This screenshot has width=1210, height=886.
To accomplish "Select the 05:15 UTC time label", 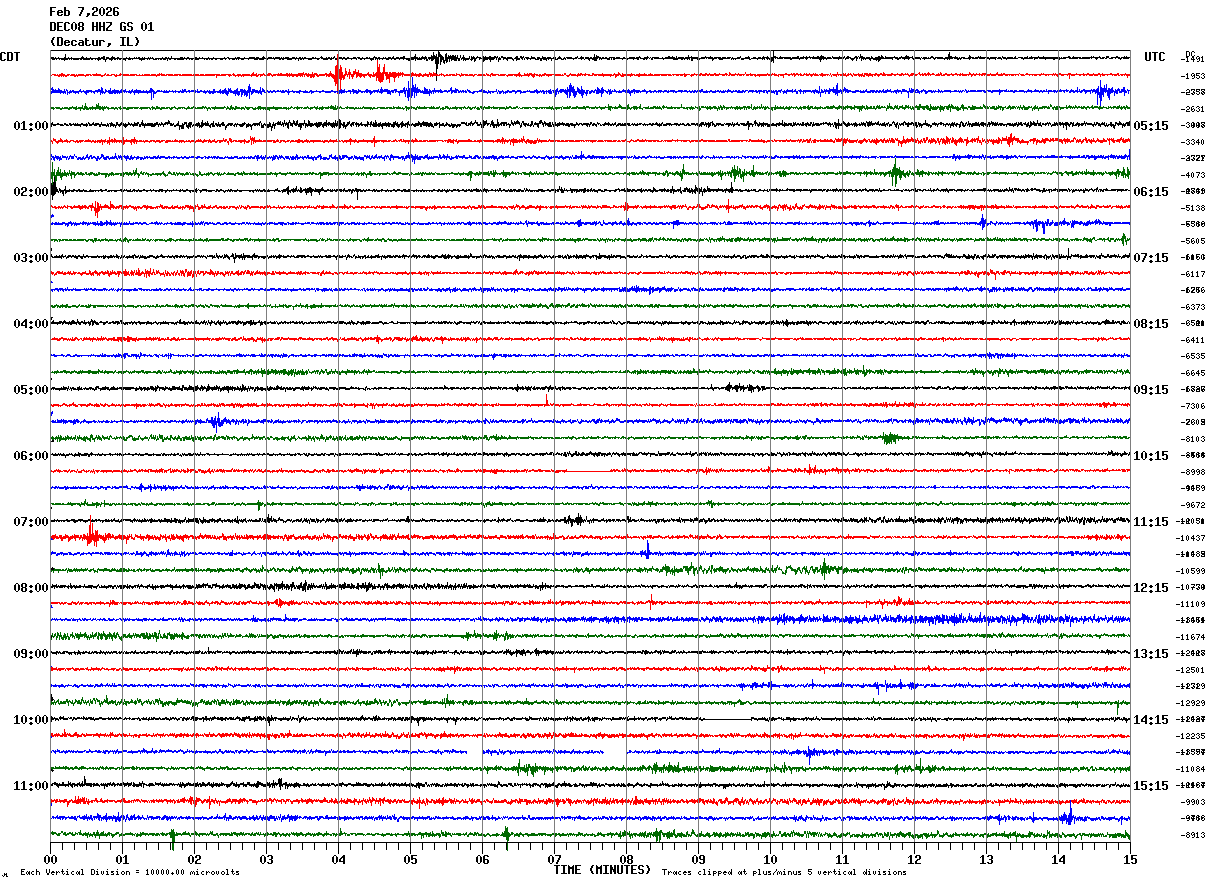I will pyautogui.click(x=1151, y=126).
